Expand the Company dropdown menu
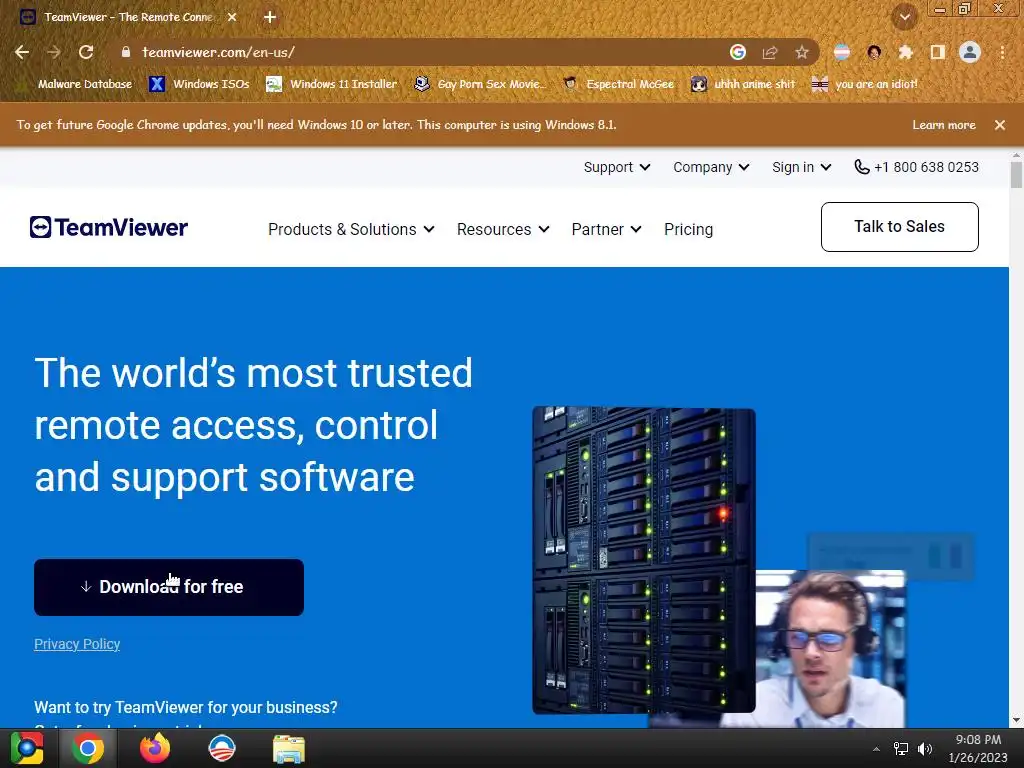The width and height of the screenshot is (1024, 768). point(711,167)
